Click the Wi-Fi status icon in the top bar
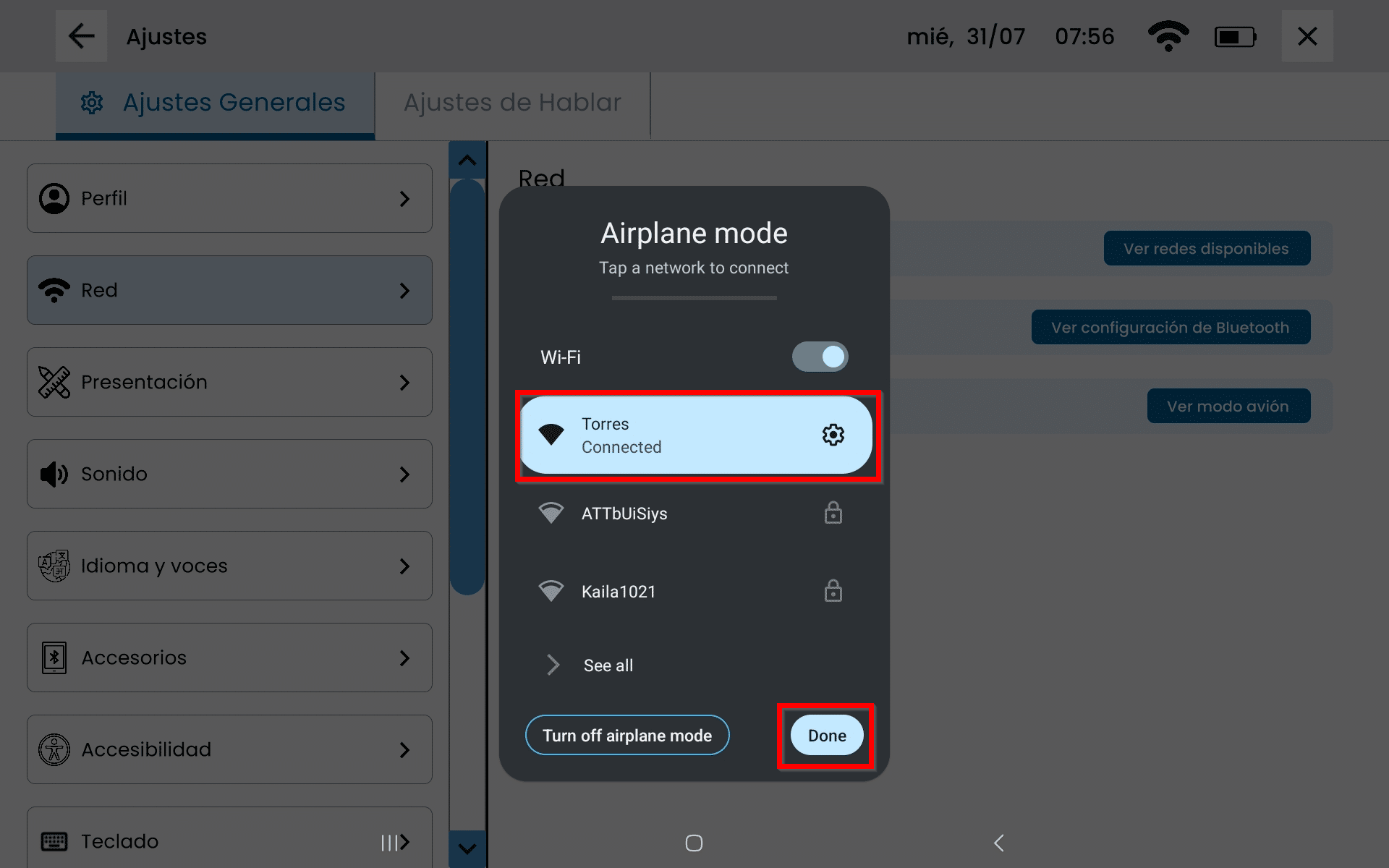The width and height of the screenshot is (1389, 868). 1168,36
